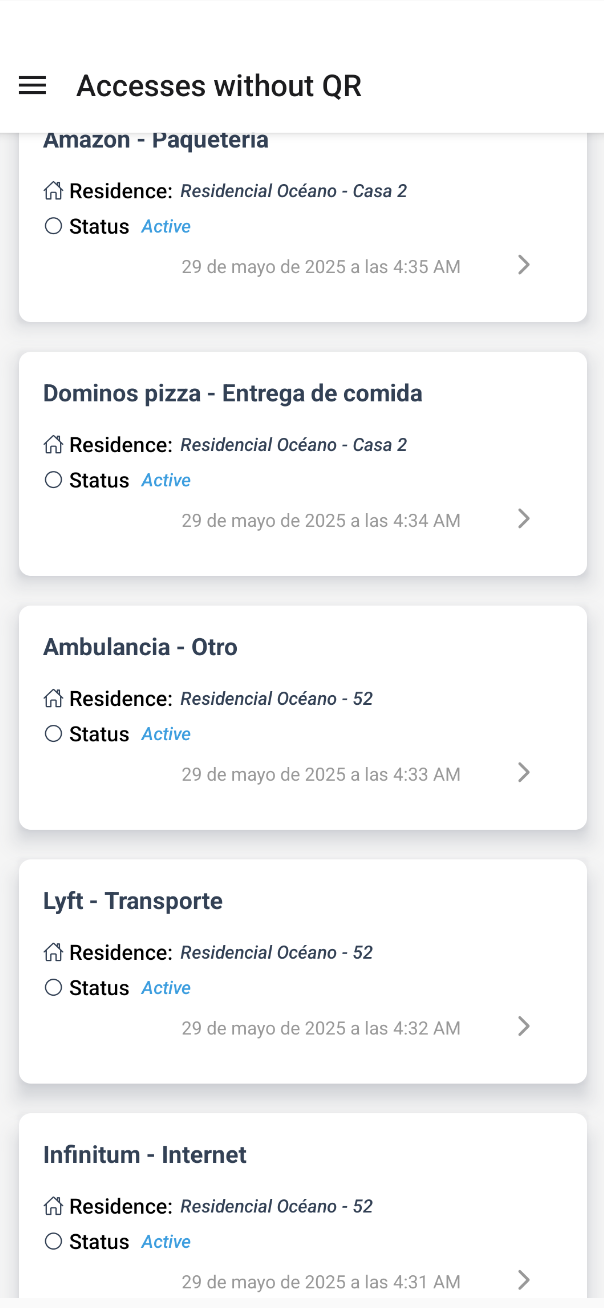This screenshot has height=1308, width=604.
Task: Click the house icon in Amazon card
Action: pos(54,190)
